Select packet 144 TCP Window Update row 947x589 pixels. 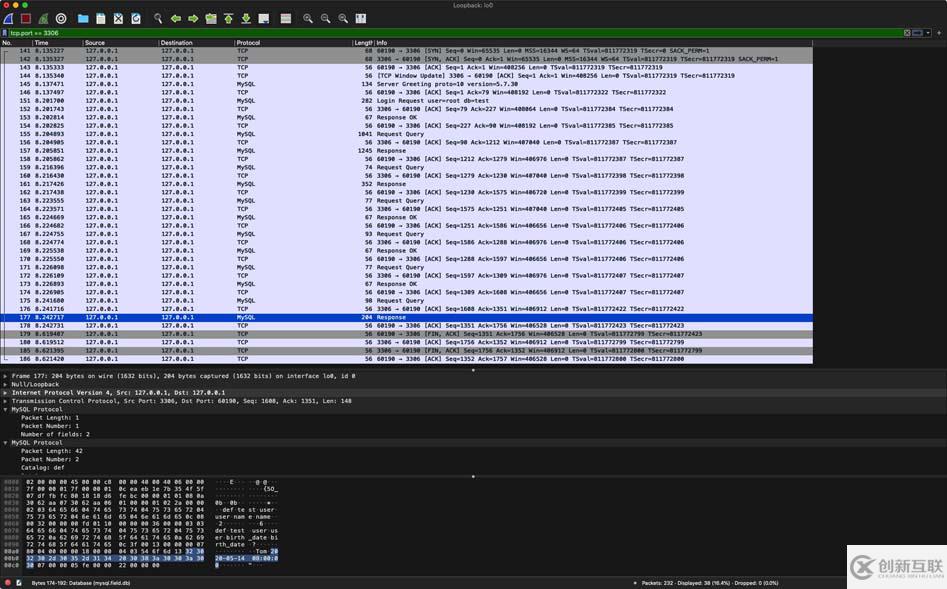406,76
